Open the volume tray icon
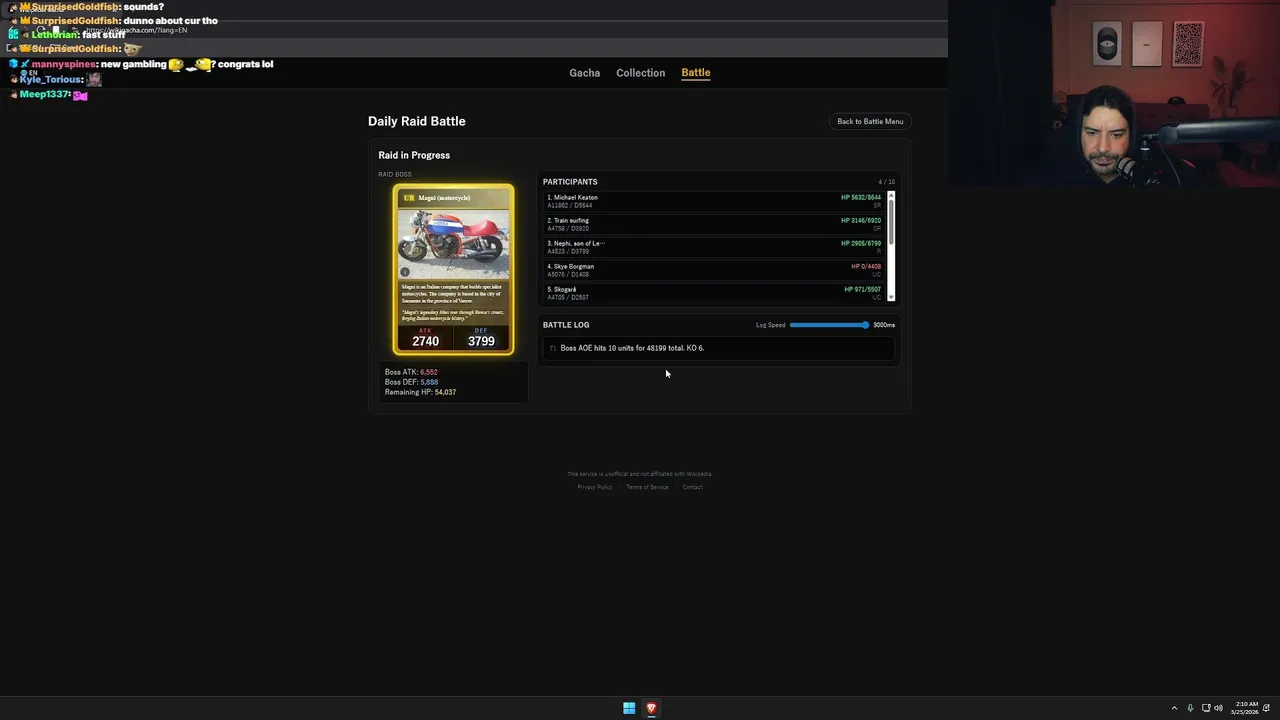Image resolution: width=1280 pixels, height=720 pixels. point(1218,708)
